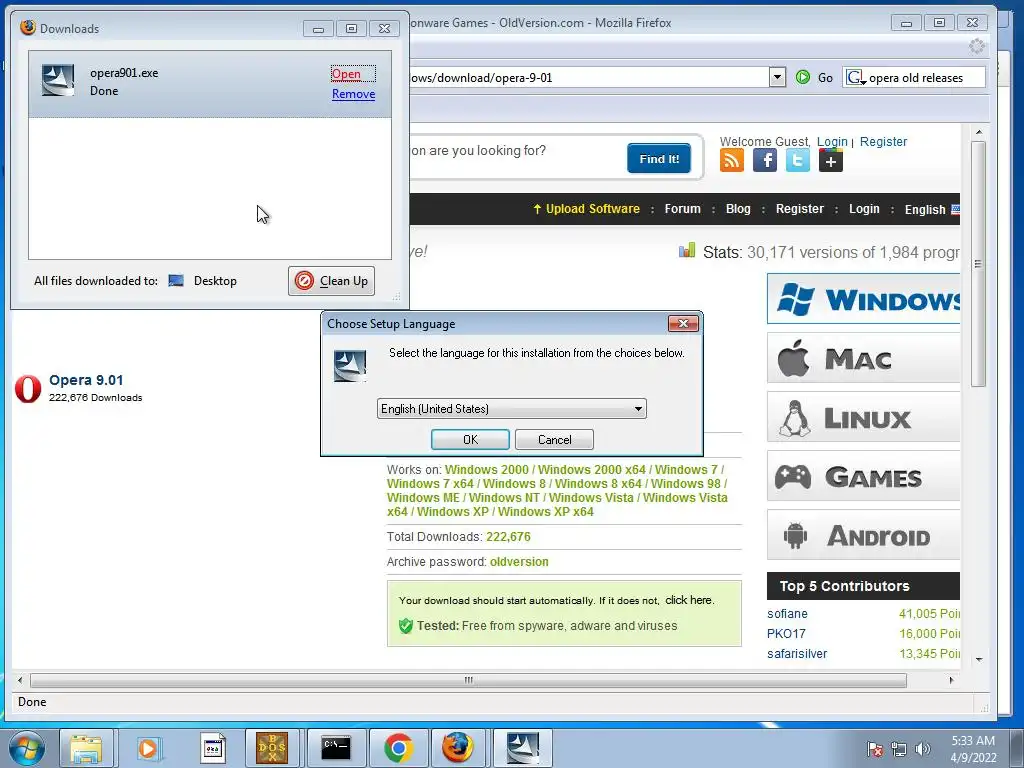Focus the 'opera old releases' search field
The image size is (1024, 768).
925,78
